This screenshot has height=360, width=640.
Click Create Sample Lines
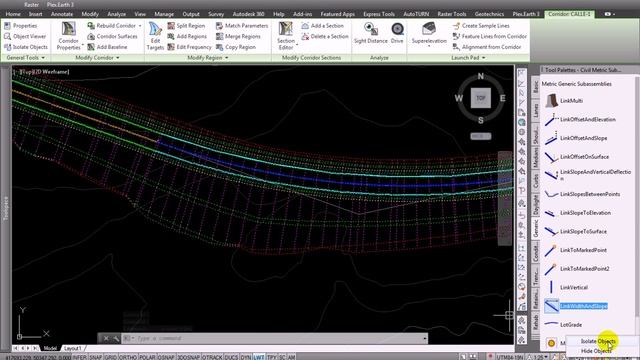click(x=481, y=26)
